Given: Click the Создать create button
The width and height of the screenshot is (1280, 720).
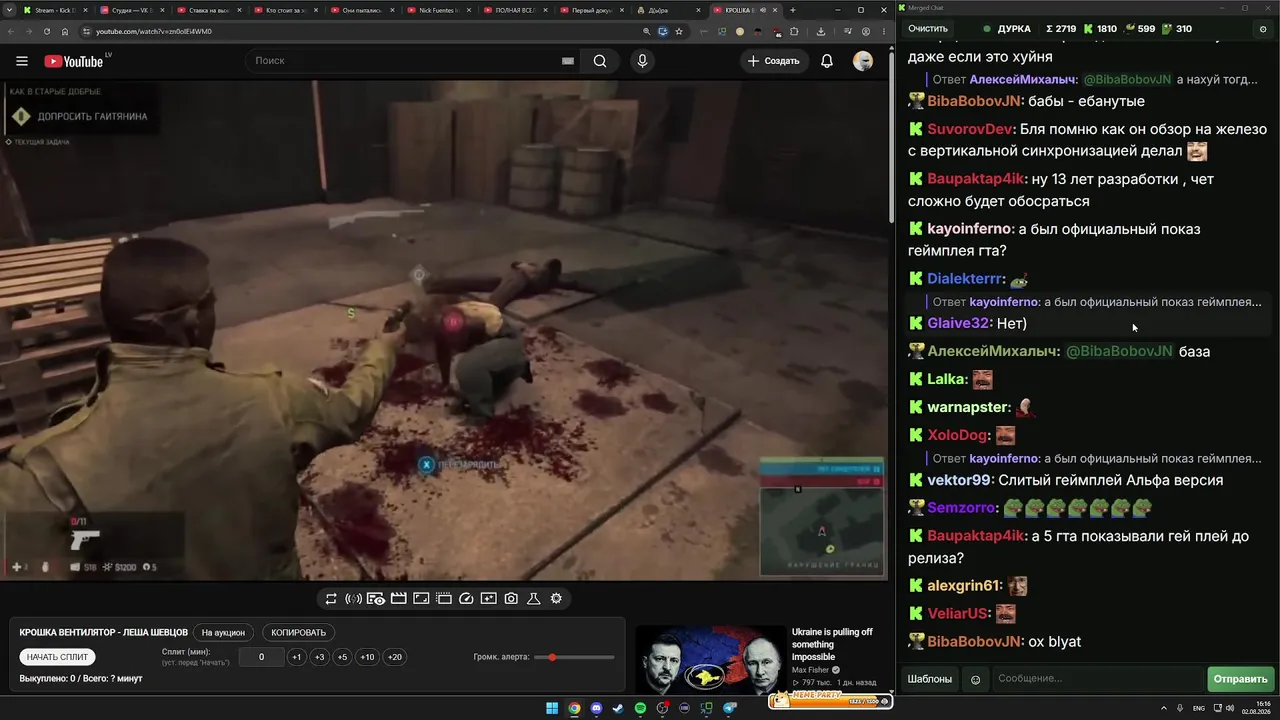Looking at the screenshot, I should coord(773,61).
